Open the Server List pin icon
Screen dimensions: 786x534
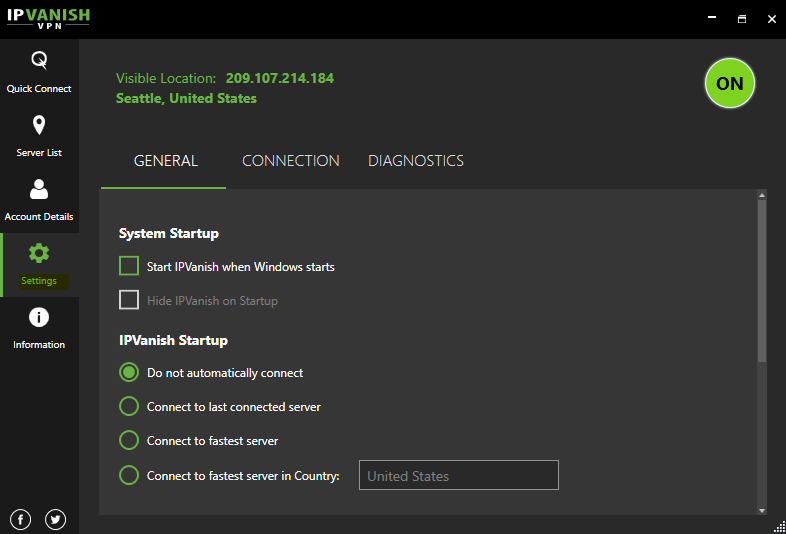click(x=39, y=125)
